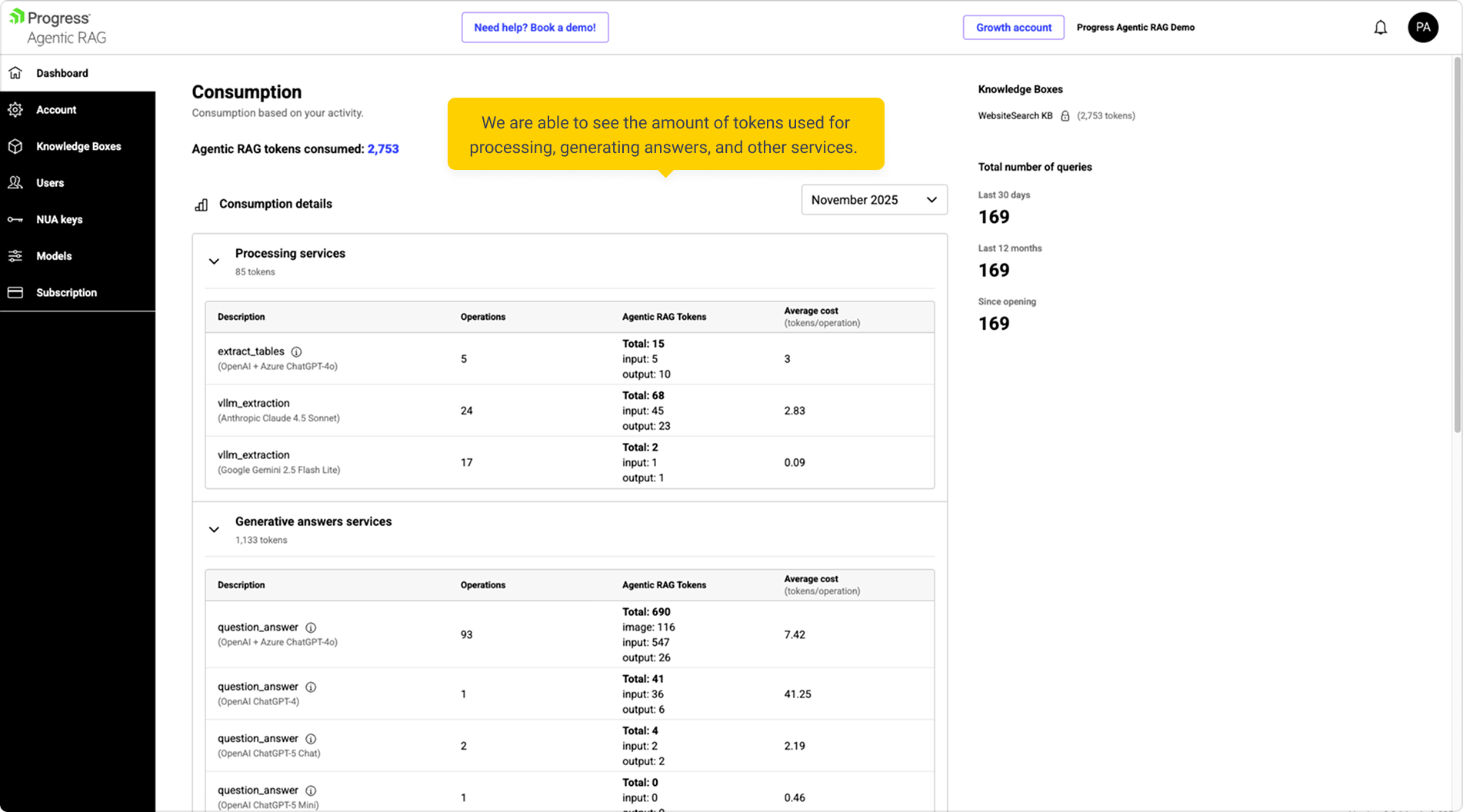This screenshot has width=1463, height=812.
Task: Click the notification bell icon
Action: pyautogui.click(x=1380, y=28)
